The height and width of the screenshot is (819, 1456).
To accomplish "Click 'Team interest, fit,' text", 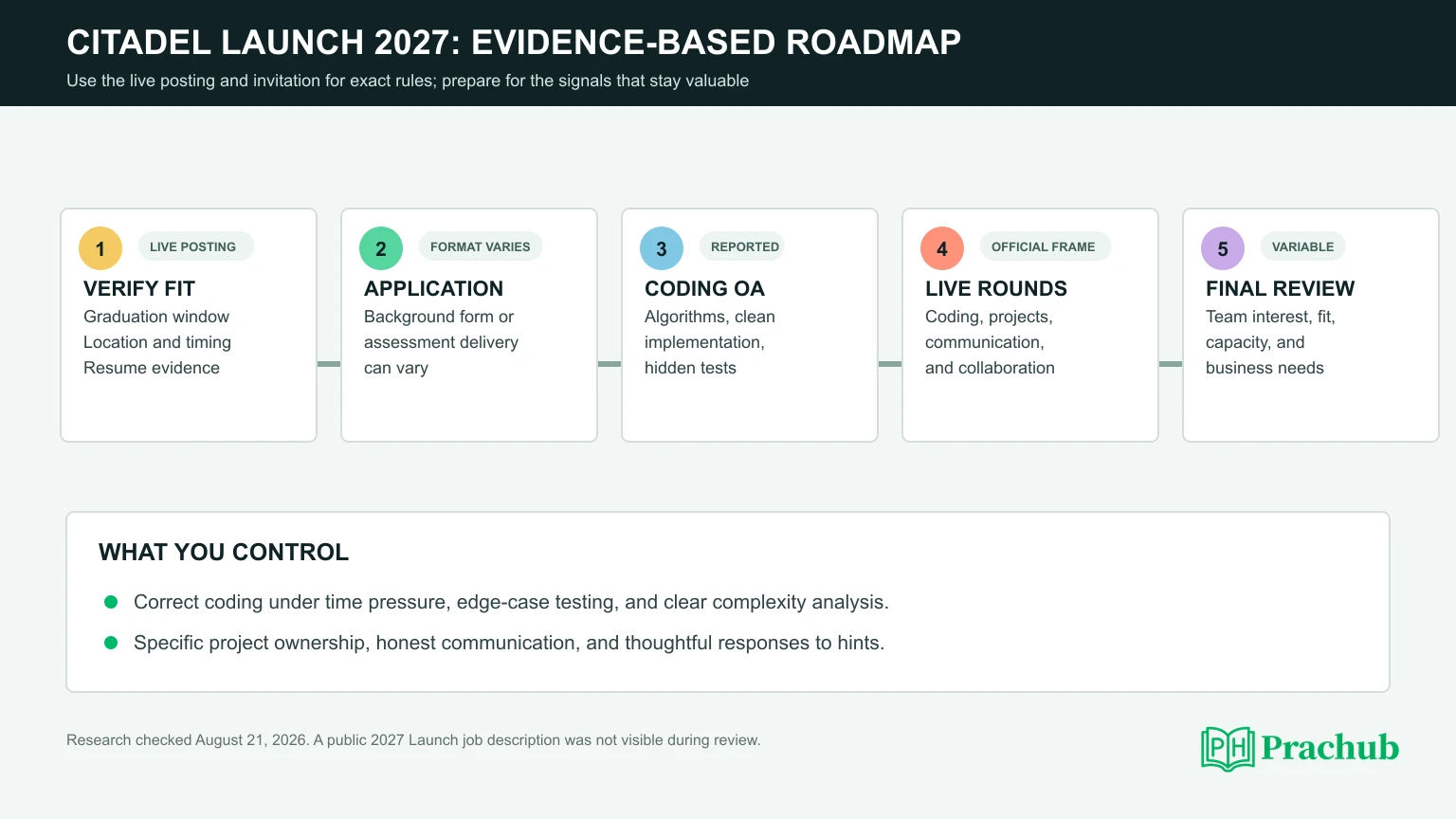I will click(x=1270, y=317).
